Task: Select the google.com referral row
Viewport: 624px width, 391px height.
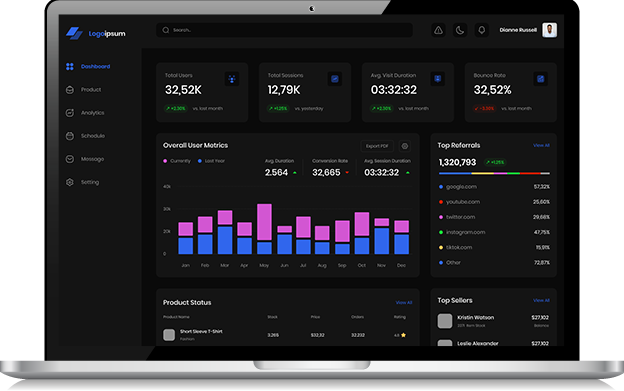Action: pyautogui.click(x=494, y=187)
